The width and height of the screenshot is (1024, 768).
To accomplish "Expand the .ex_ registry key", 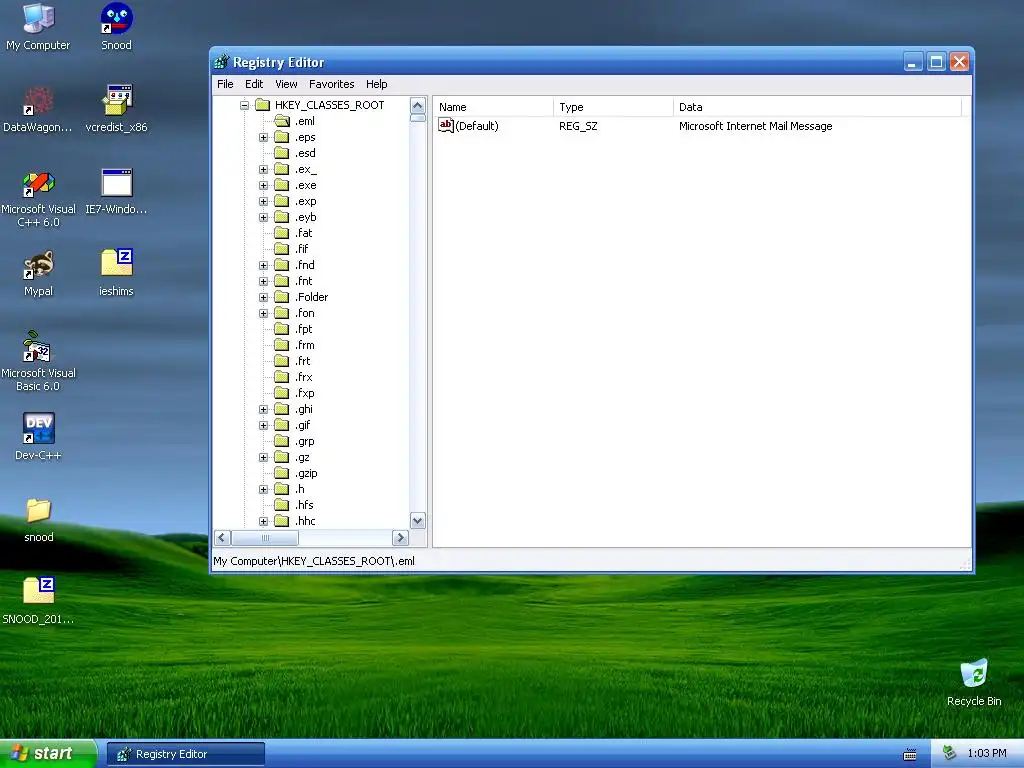I will [x=263, y=169].
